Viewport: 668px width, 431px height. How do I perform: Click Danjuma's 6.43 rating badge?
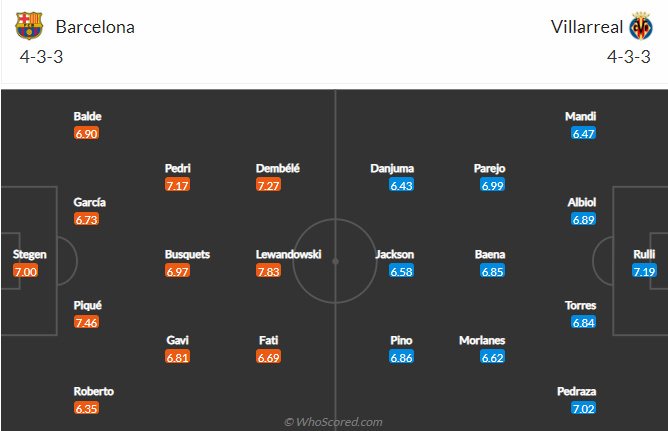401,185
